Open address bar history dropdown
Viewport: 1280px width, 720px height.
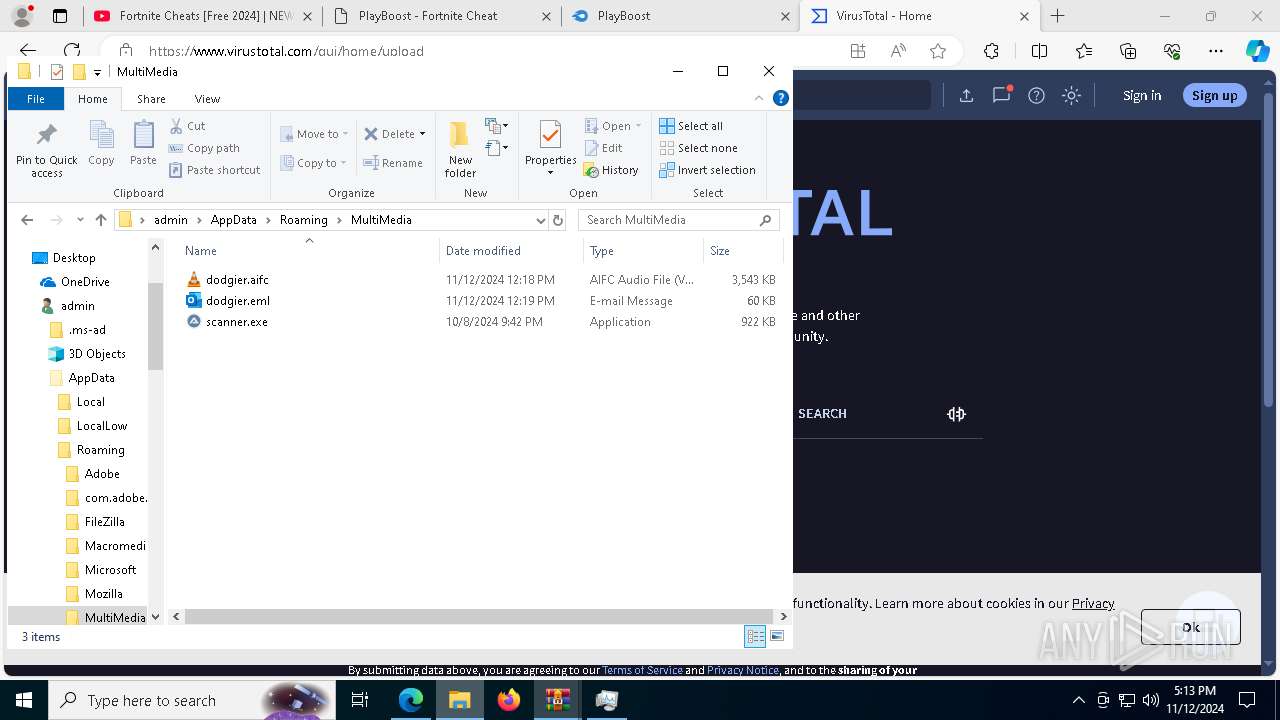[x=541, y=220]
